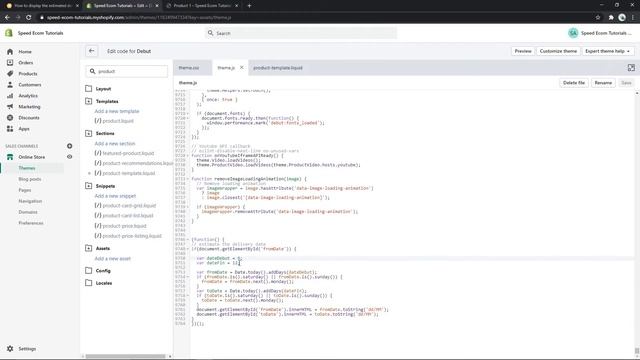View Online Store eye icon
The image size is (640, 360).
pos(69,157)
